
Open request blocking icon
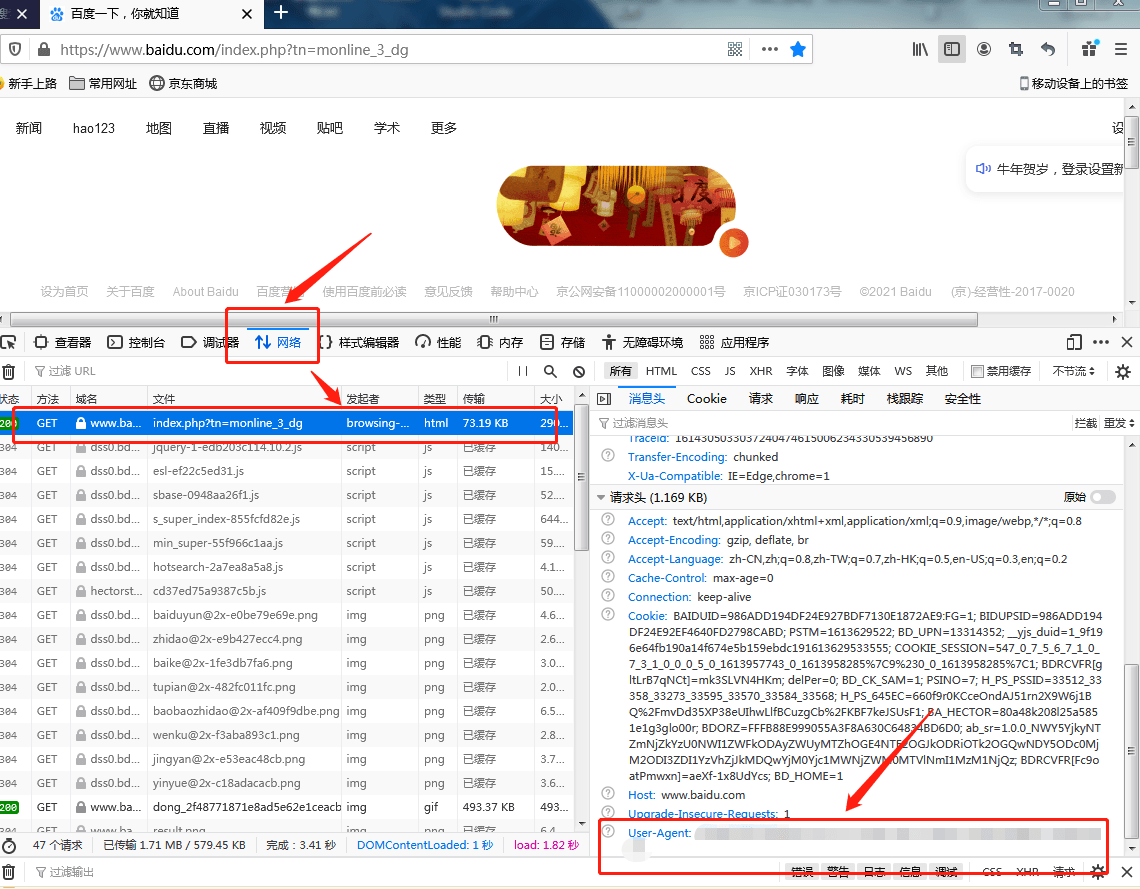[x=579, y=371]
